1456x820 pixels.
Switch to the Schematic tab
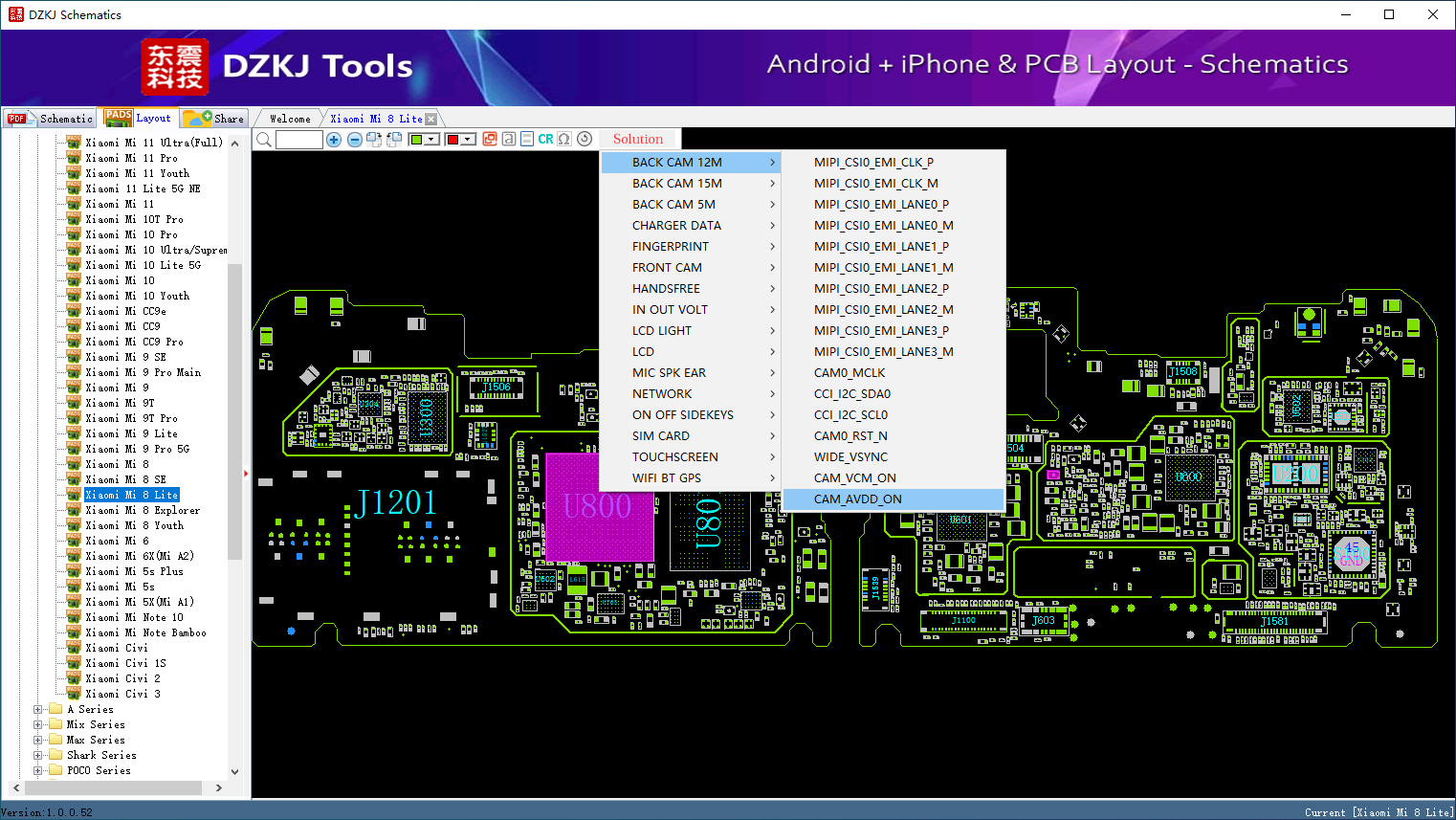(50, 119)
